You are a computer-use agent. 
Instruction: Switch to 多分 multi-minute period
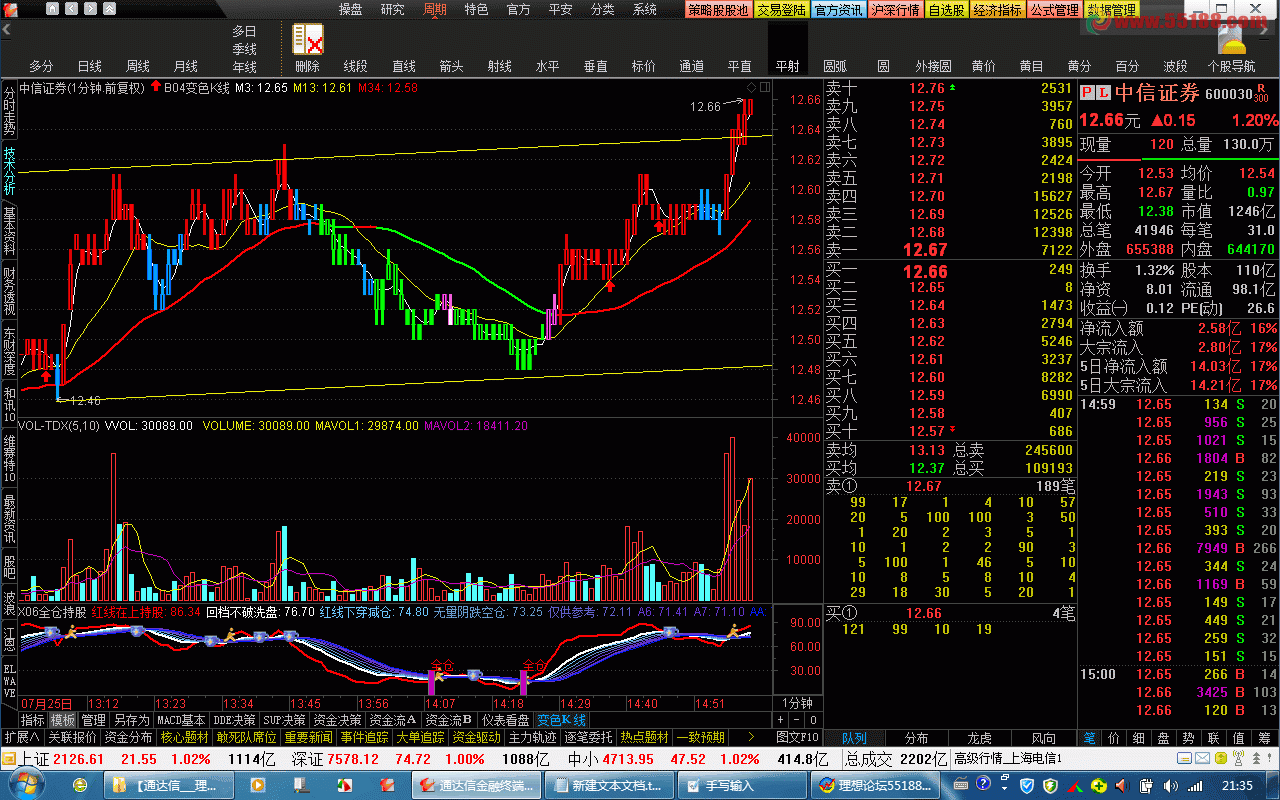[x=41, y=66]
